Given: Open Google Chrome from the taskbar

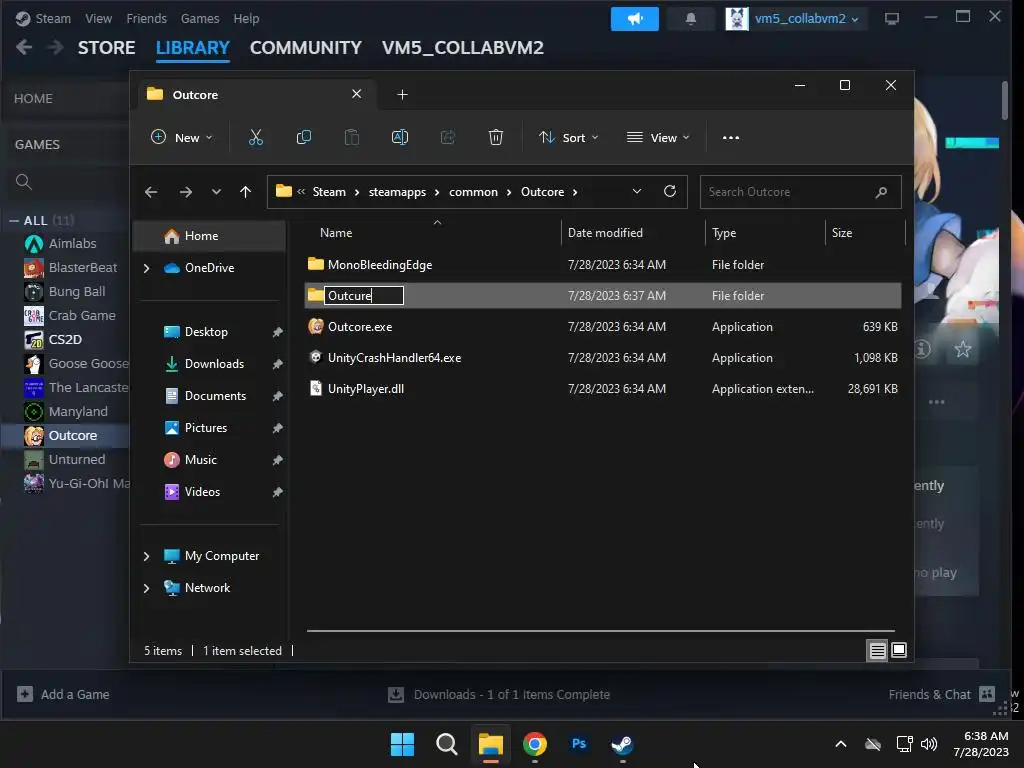Looking at the screenshot, I should pyautogui.click(x=535, y=744).
